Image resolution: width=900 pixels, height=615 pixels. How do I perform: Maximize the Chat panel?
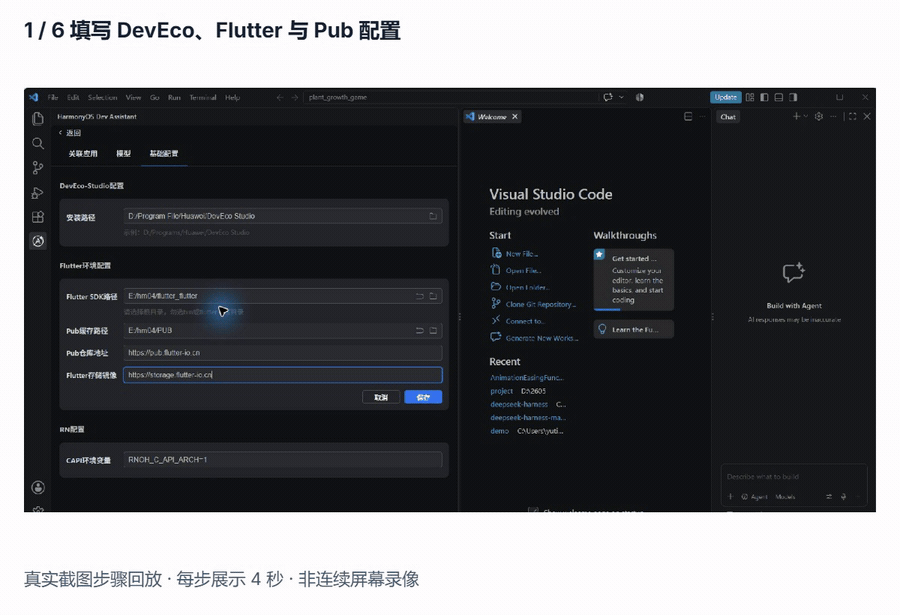pyautogui.click(x=852, y=117)
